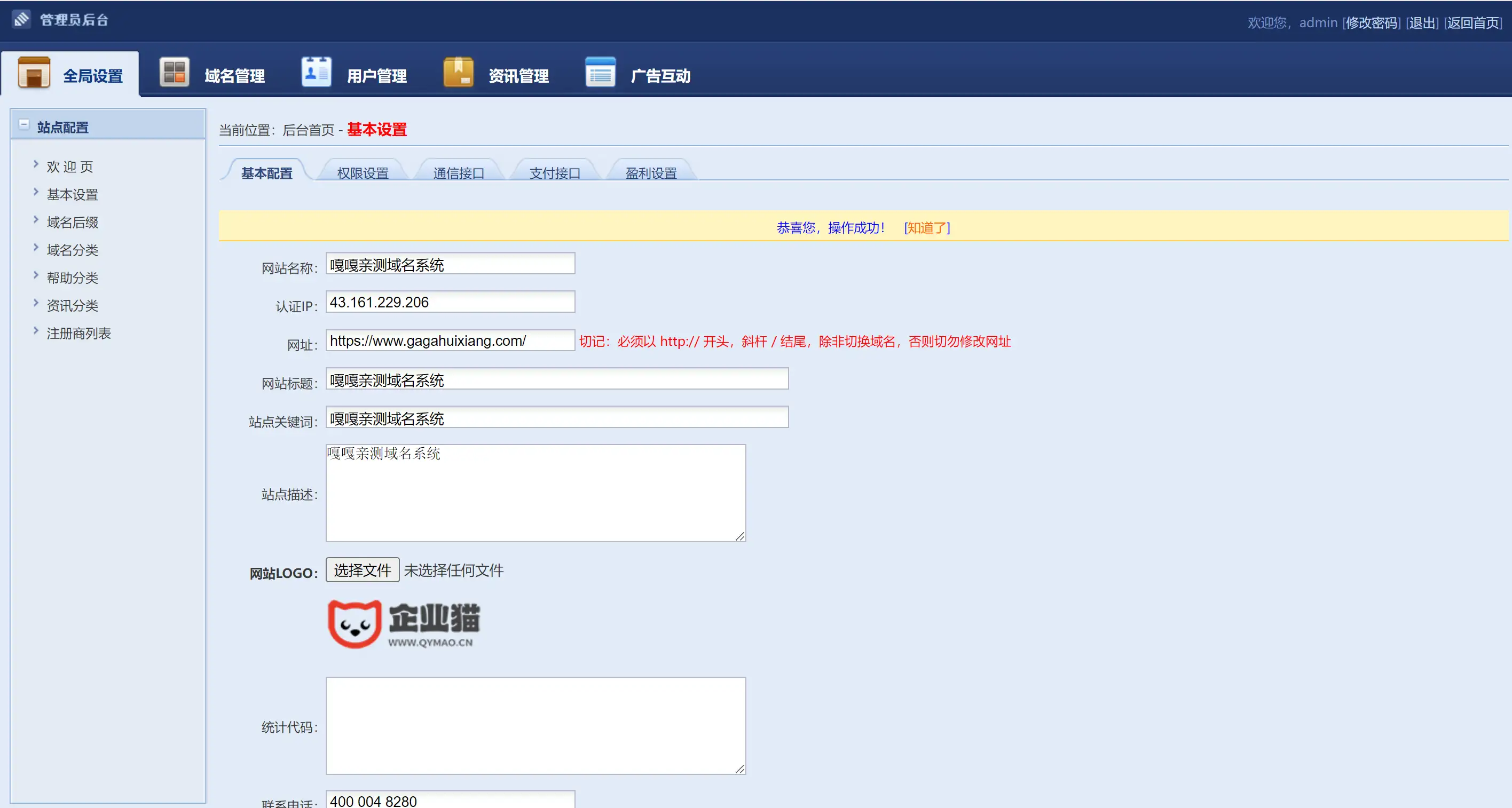Switch to the 支付接口 tab

point(554,172)
